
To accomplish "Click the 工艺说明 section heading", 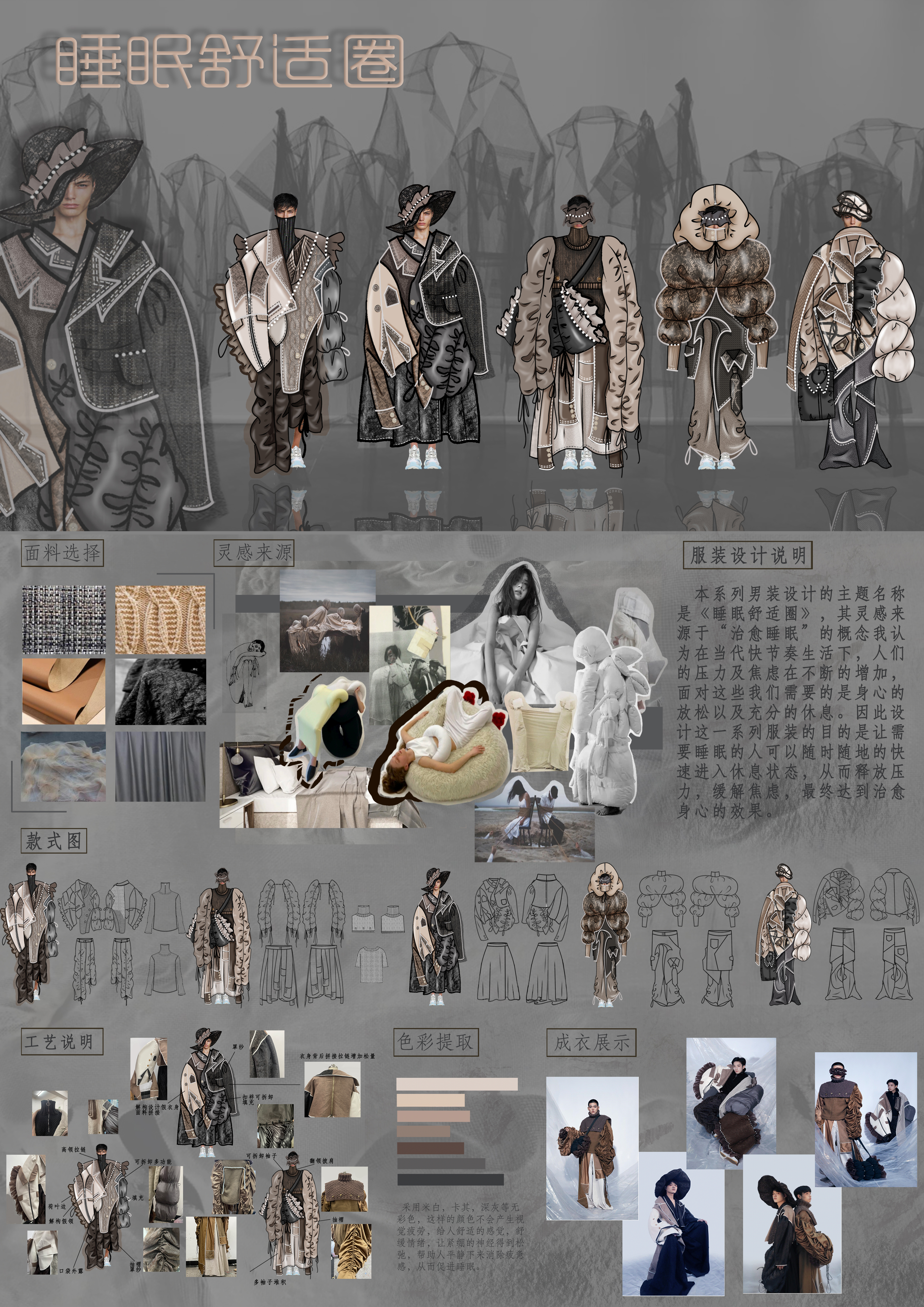I will coord(62,1042).
